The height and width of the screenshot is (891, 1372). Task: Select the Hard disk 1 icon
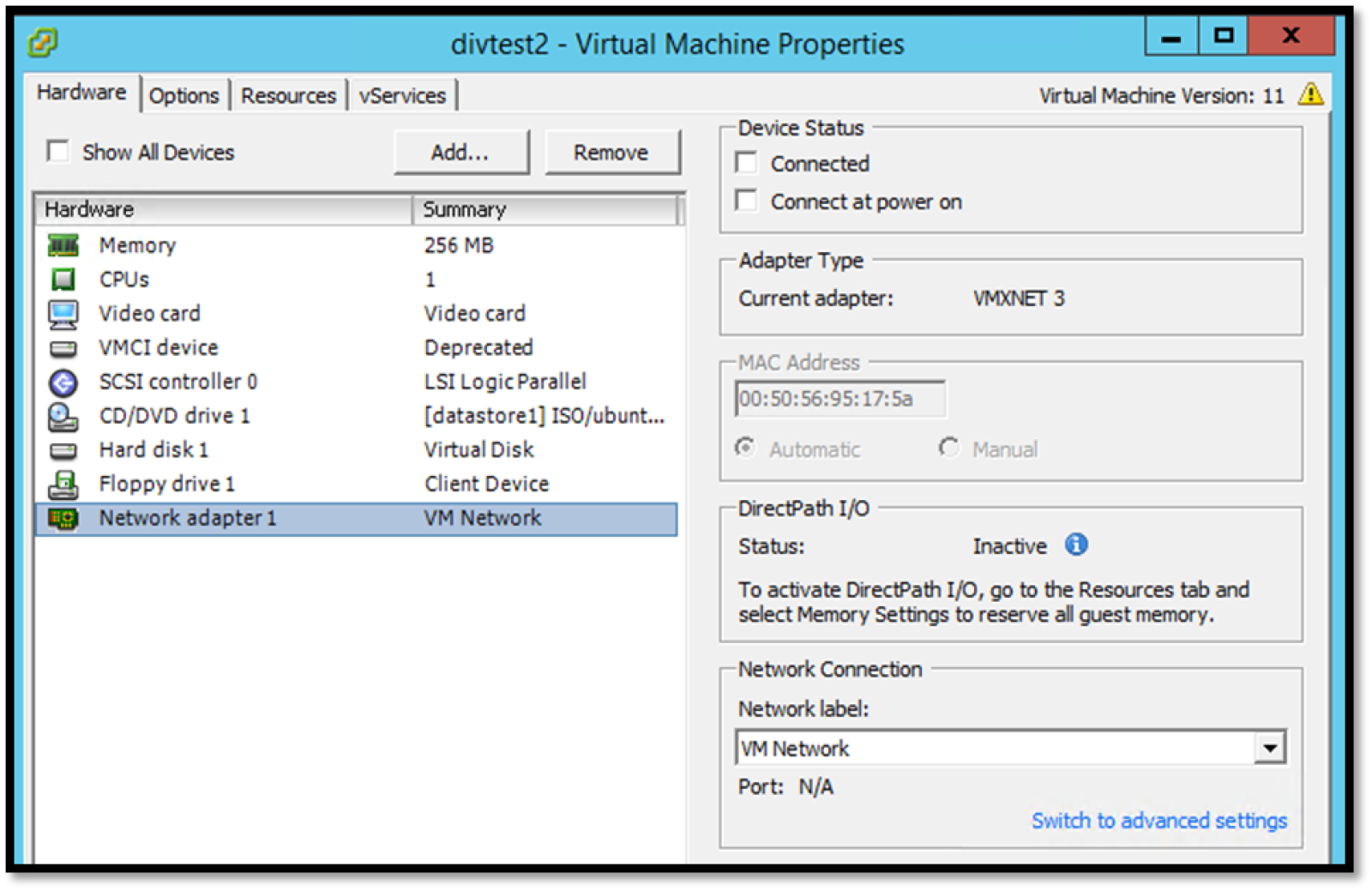pyautogui.click(x=63, y=450)
